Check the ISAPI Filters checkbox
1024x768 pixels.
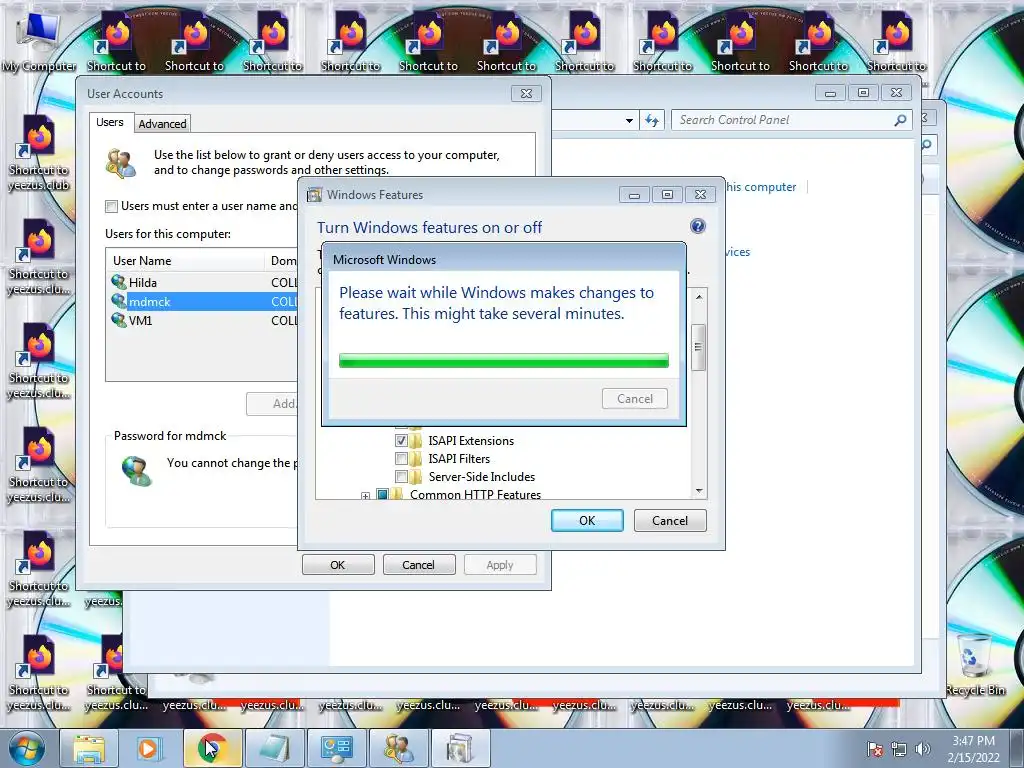coord(401,458)
